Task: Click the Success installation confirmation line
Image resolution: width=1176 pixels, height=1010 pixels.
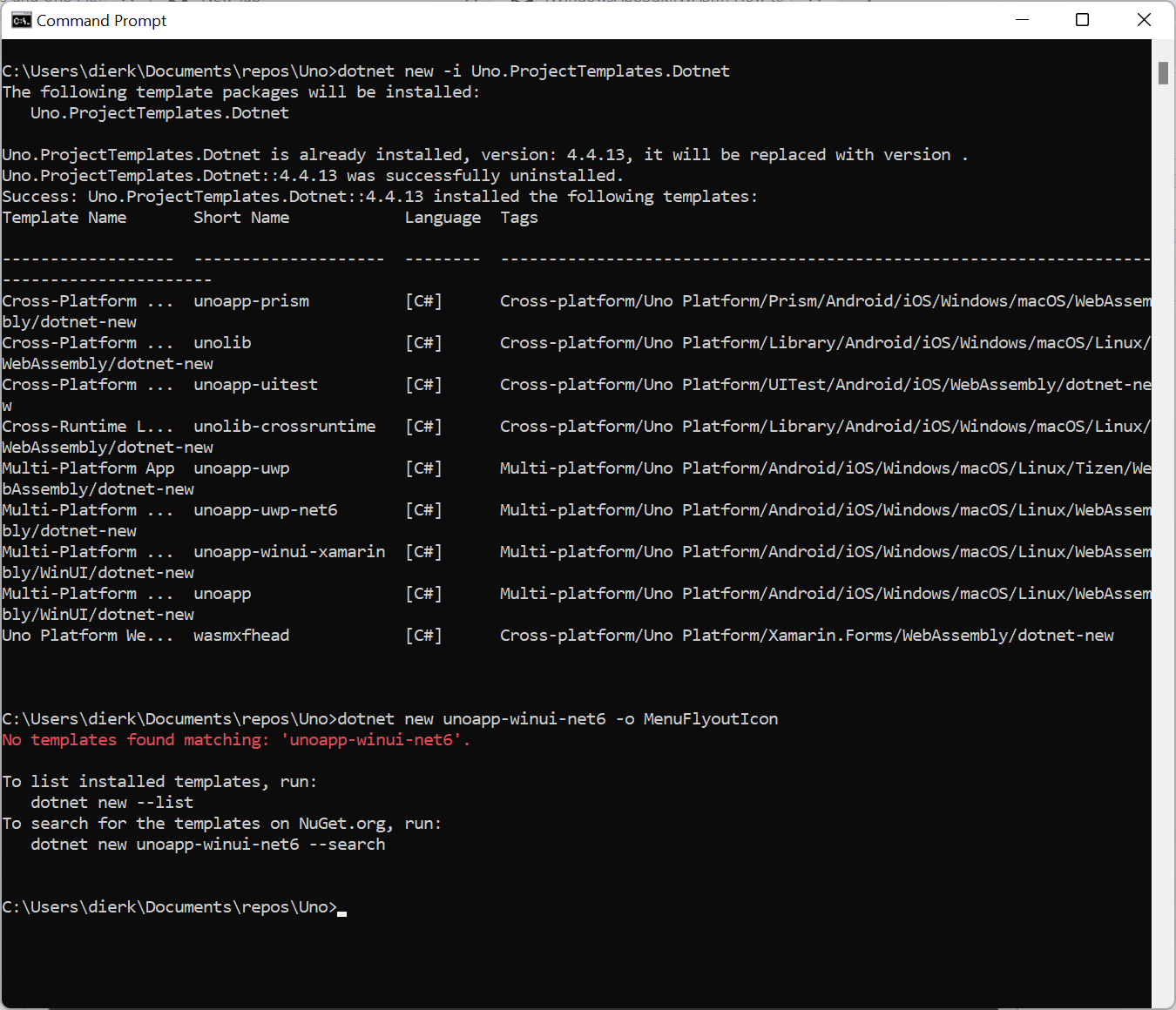Action: 379,196
